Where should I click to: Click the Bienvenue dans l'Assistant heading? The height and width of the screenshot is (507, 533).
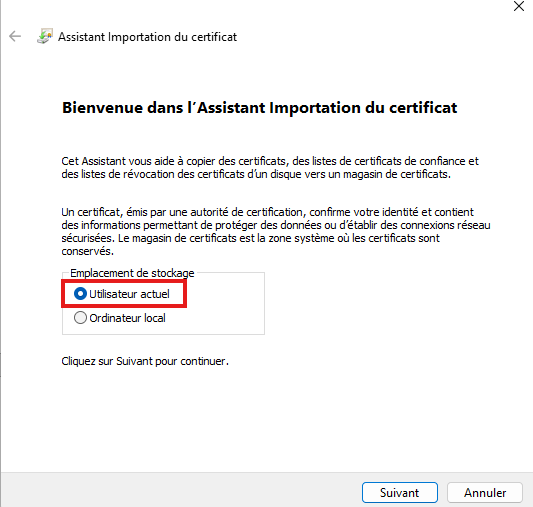(259, 108)
